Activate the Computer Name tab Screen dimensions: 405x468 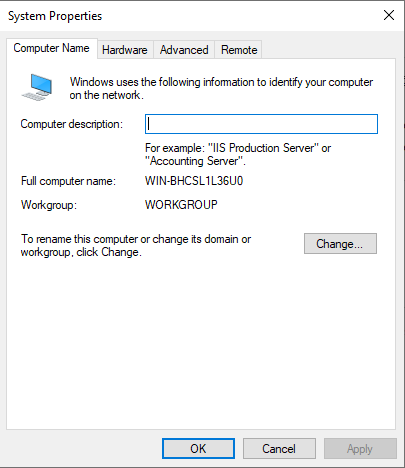click(52, 48)
